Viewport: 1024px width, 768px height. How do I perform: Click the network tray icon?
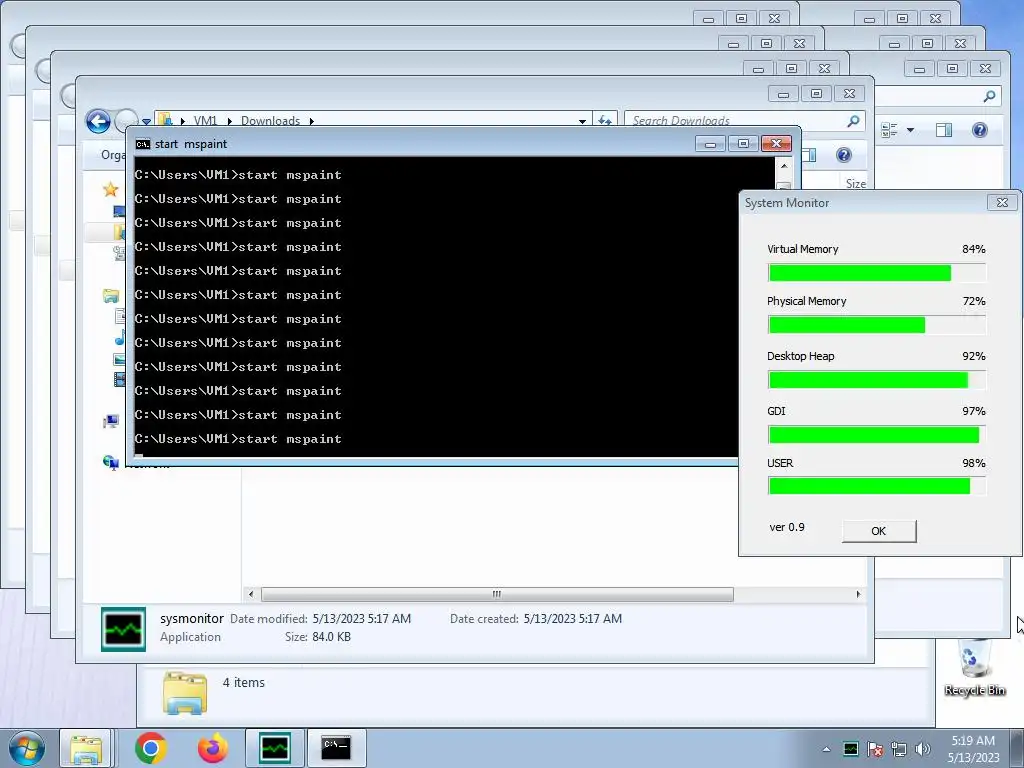[899, 749]
